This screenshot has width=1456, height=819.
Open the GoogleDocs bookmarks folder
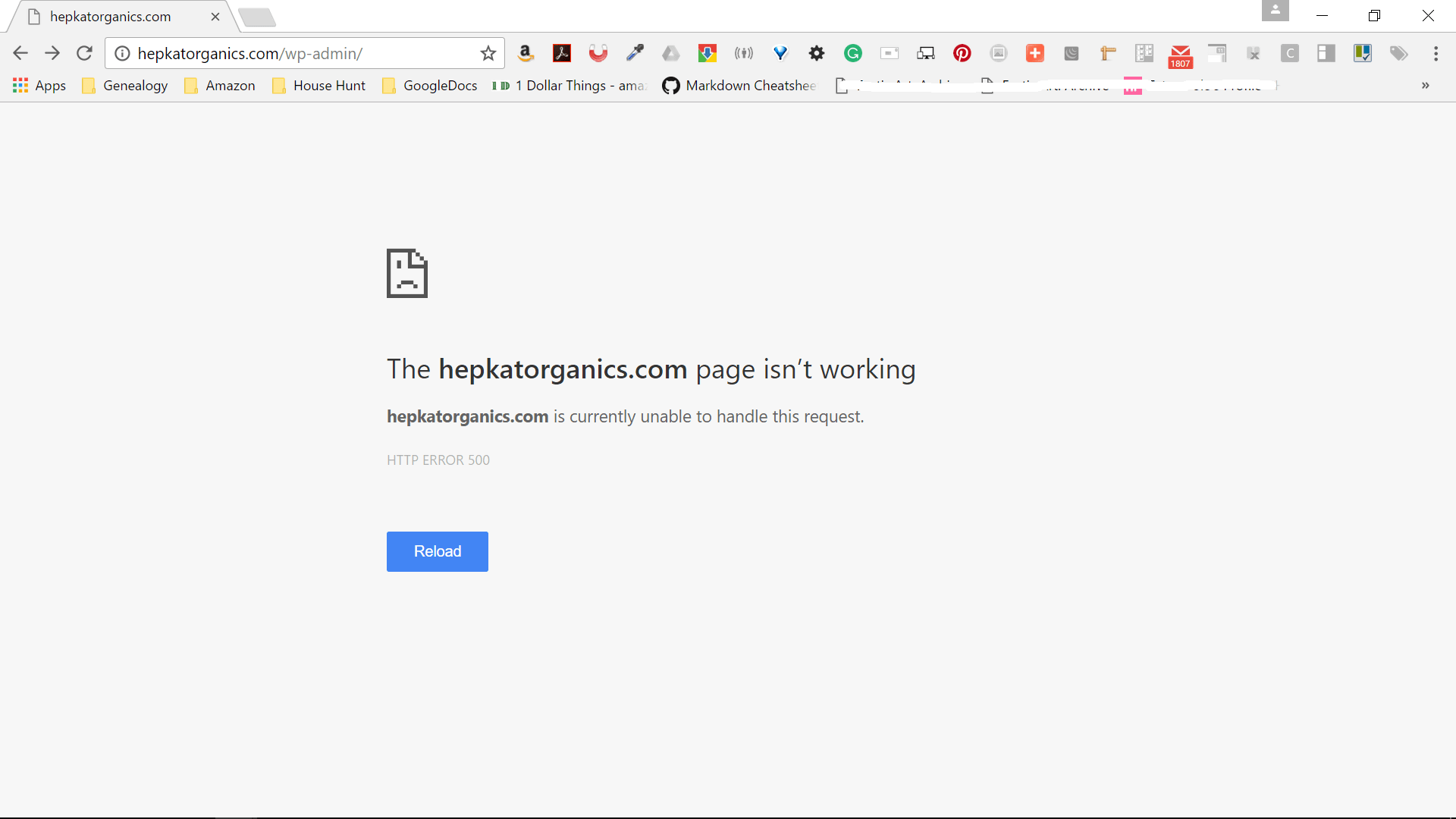(x=430, y=86)
